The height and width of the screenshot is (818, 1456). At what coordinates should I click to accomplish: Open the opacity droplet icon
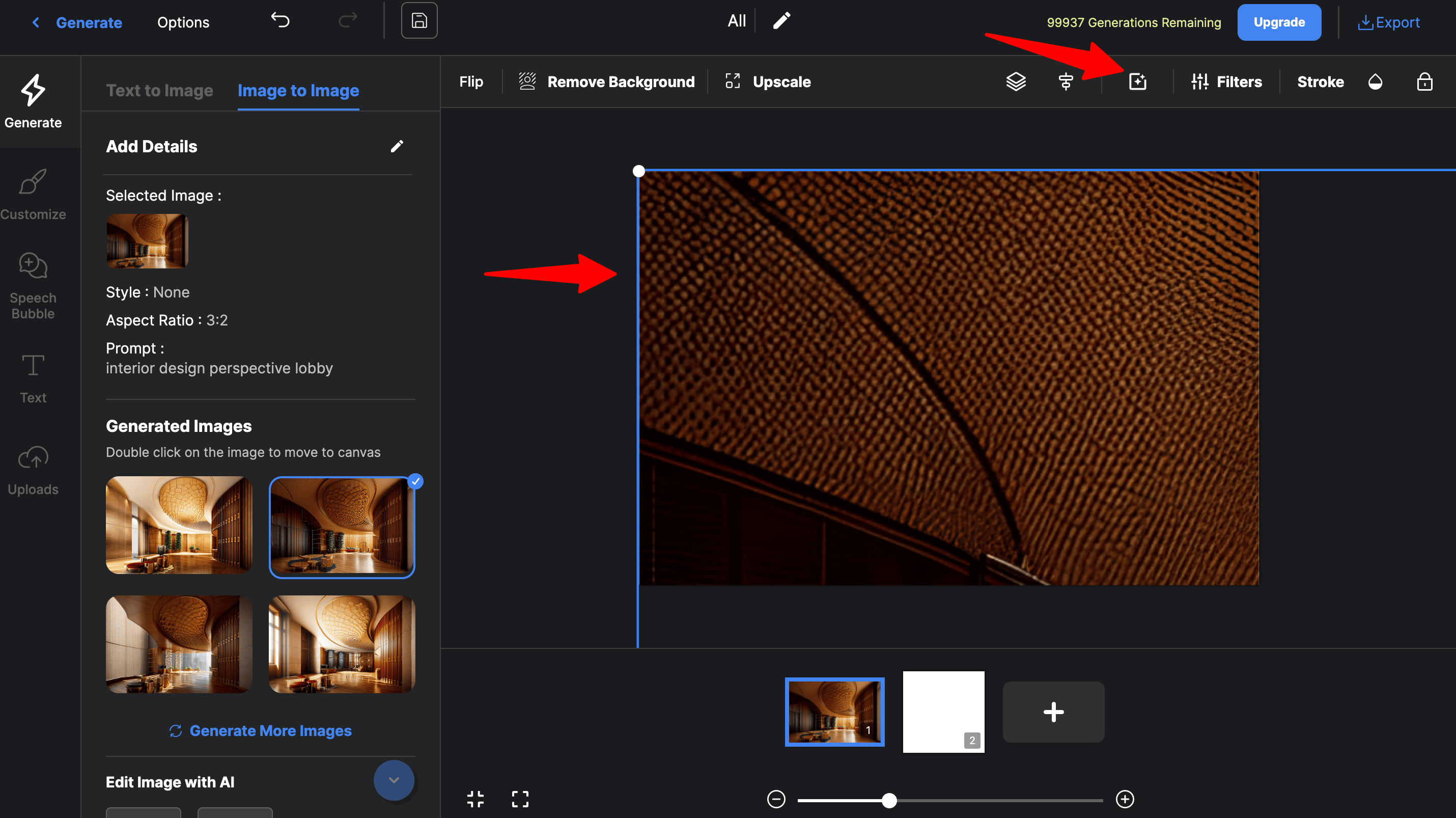[1375, 81]
